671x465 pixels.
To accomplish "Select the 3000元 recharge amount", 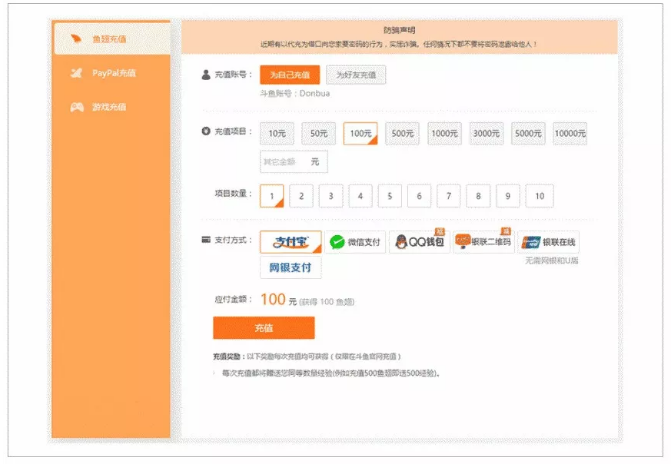I will (486, 134).
